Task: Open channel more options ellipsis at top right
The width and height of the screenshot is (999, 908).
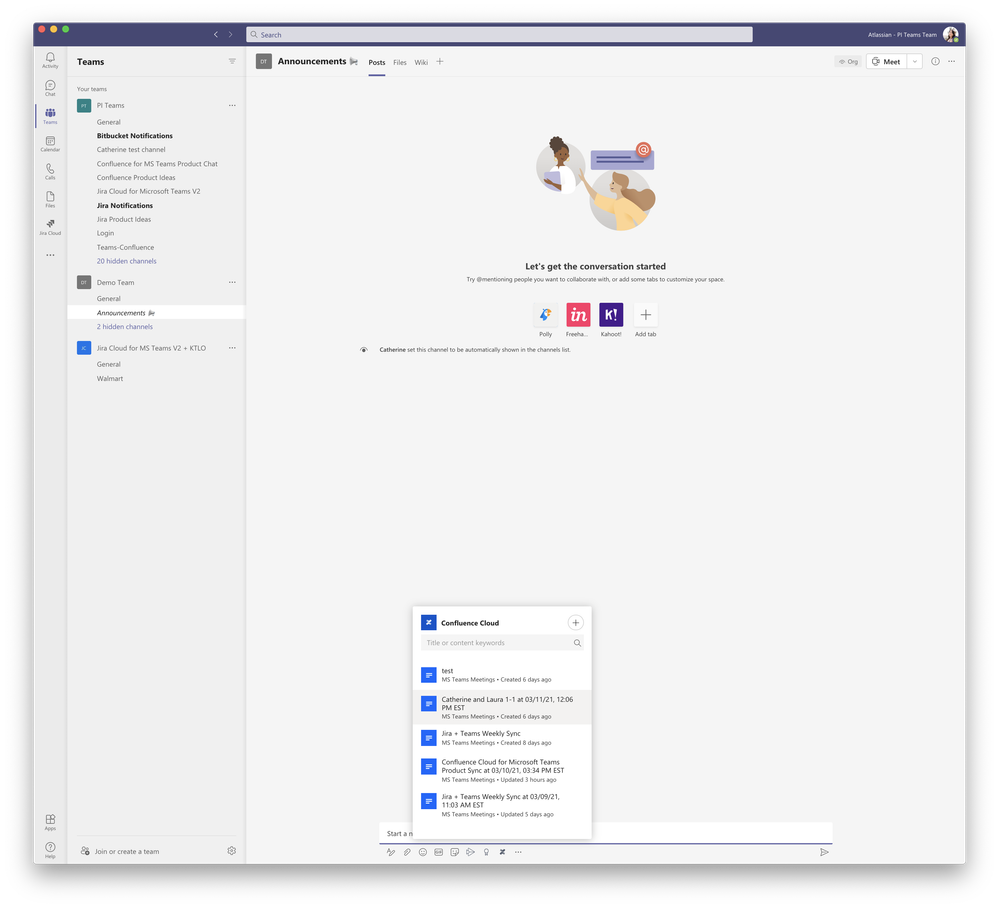Action: [x=951, y=61]
